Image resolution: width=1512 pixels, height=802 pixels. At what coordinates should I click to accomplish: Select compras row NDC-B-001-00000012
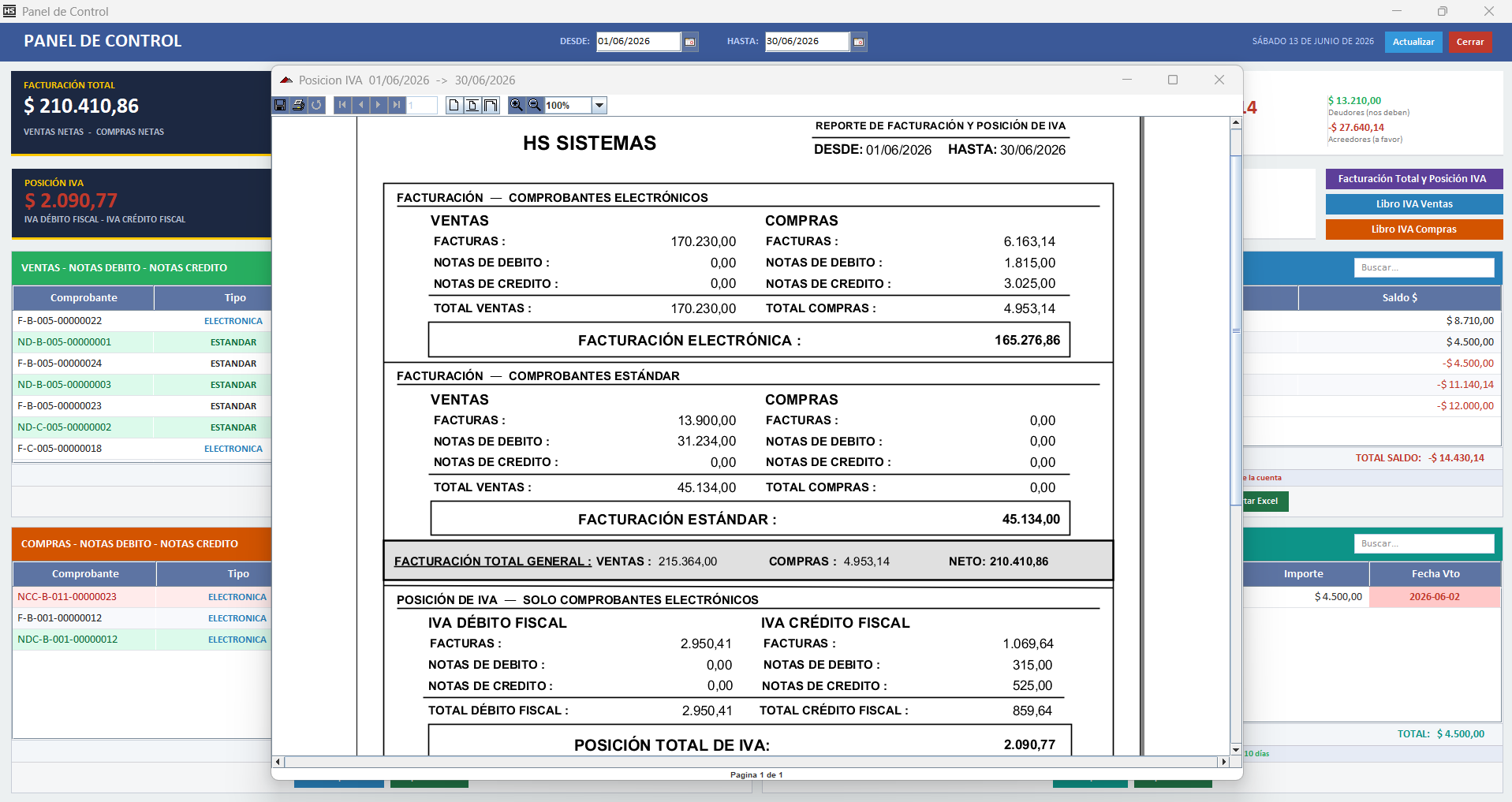click(142, 640)
